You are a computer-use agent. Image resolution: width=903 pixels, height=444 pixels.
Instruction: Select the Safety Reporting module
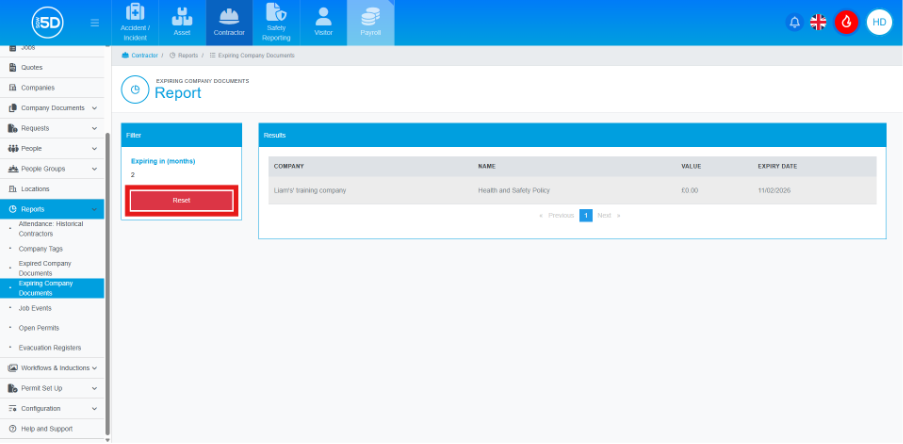click(x=275, y=22)
